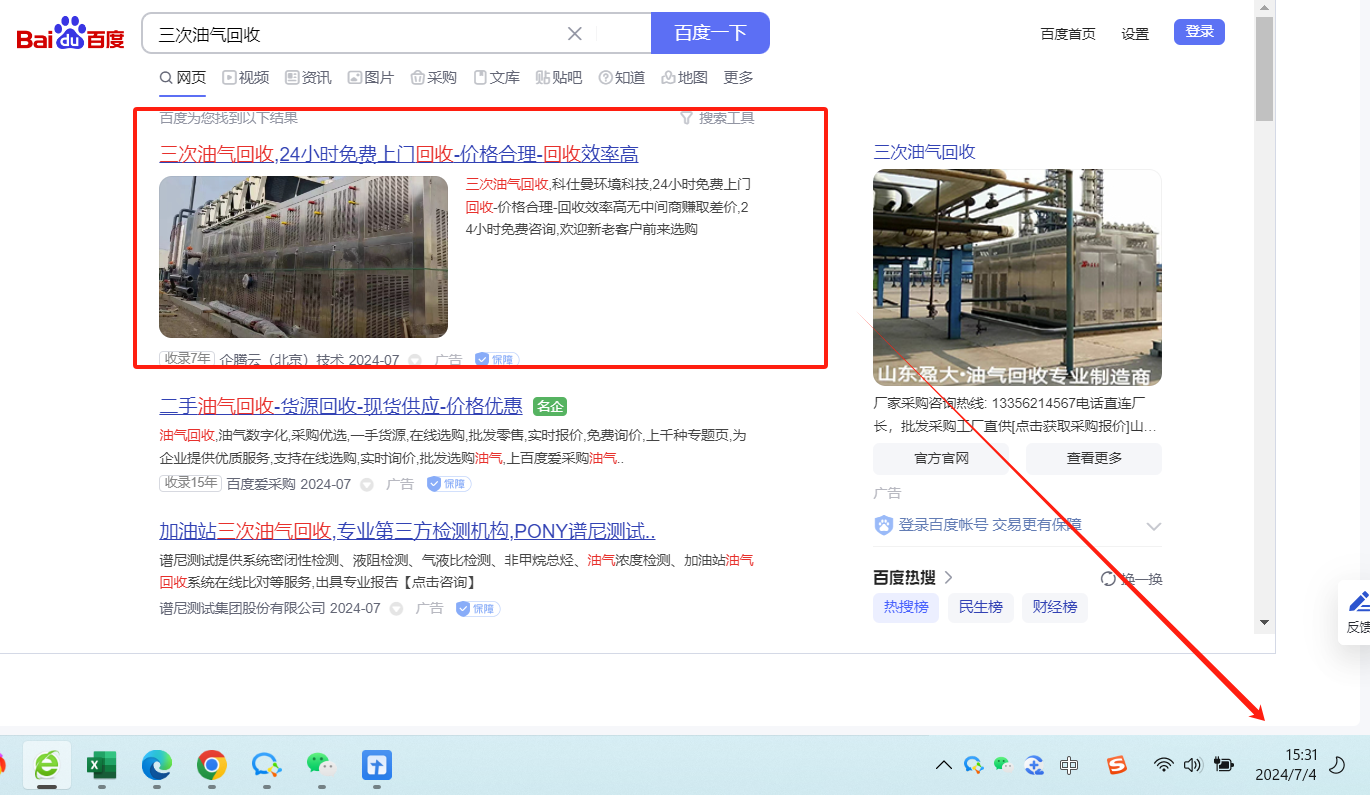The height and width of the screenshot is (795, 1370).
Task: Click the 谱尼测试集团股份有限公司 source link
Action: (x=242, y=608)
